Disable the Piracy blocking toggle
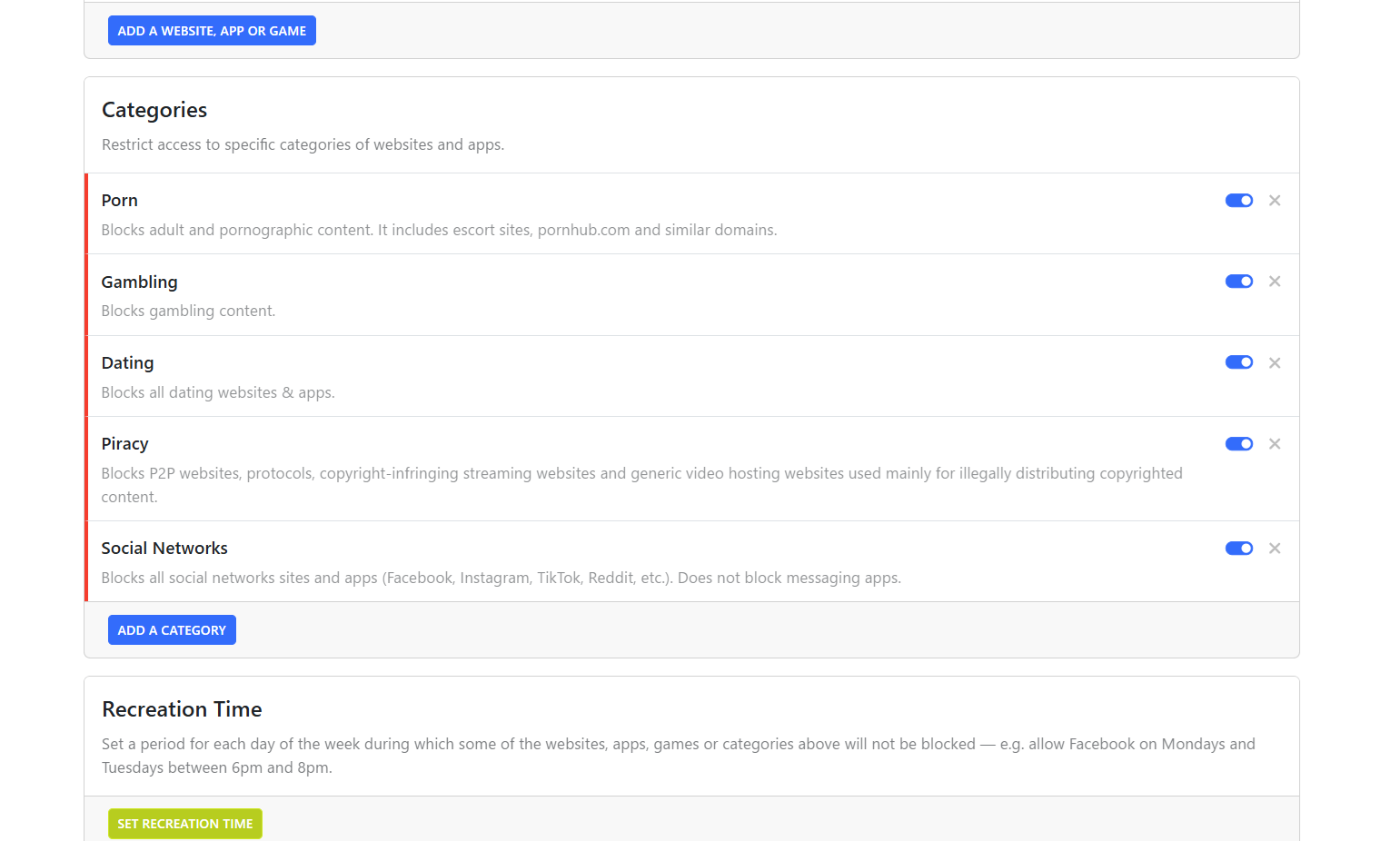Screen dimensions: 1400x841 tap(1238, 444)
